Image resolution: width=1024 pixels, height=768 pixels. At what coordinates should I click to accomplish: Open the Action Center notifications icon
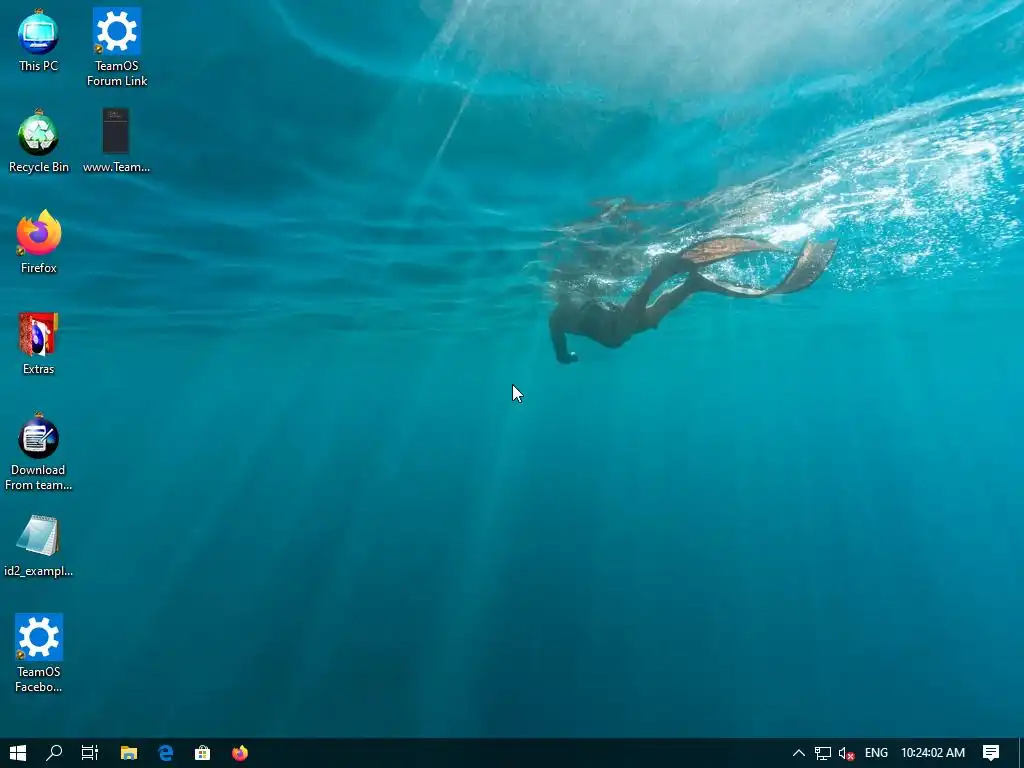tap(991, 753)
